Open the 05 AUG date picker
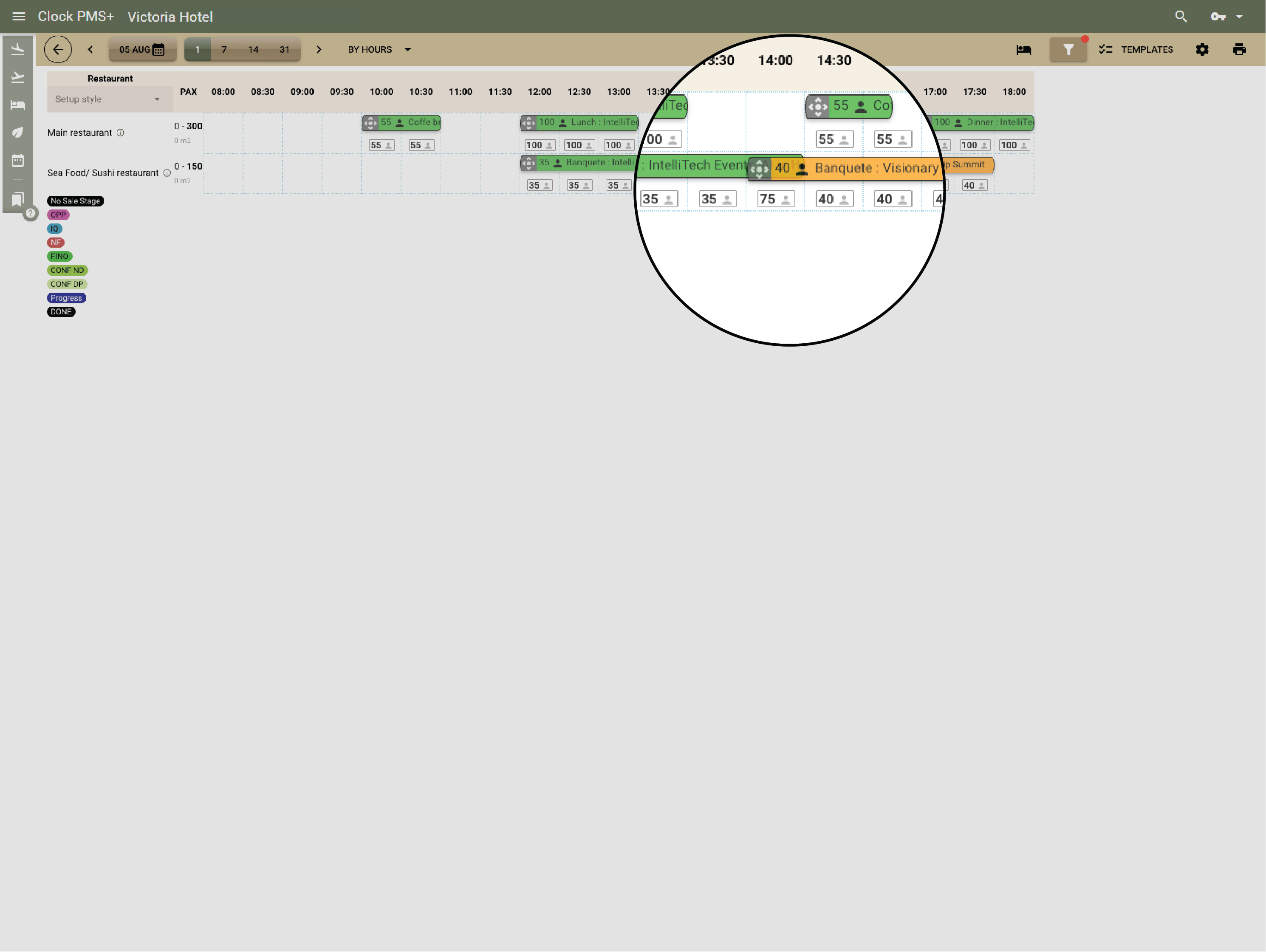1266x952 pixels. [141, 50]
